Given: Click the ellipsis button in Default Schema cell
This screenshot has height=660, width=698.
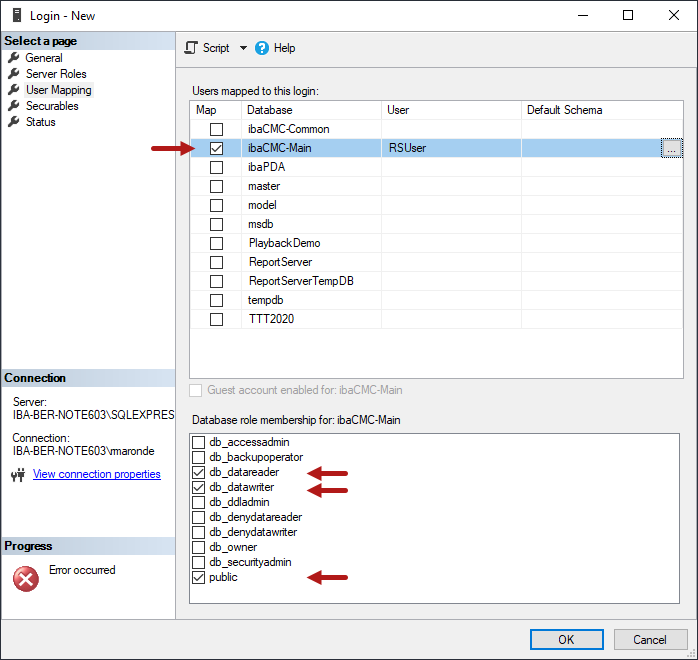Looking at the screenshot, I should tap(671, 148).
